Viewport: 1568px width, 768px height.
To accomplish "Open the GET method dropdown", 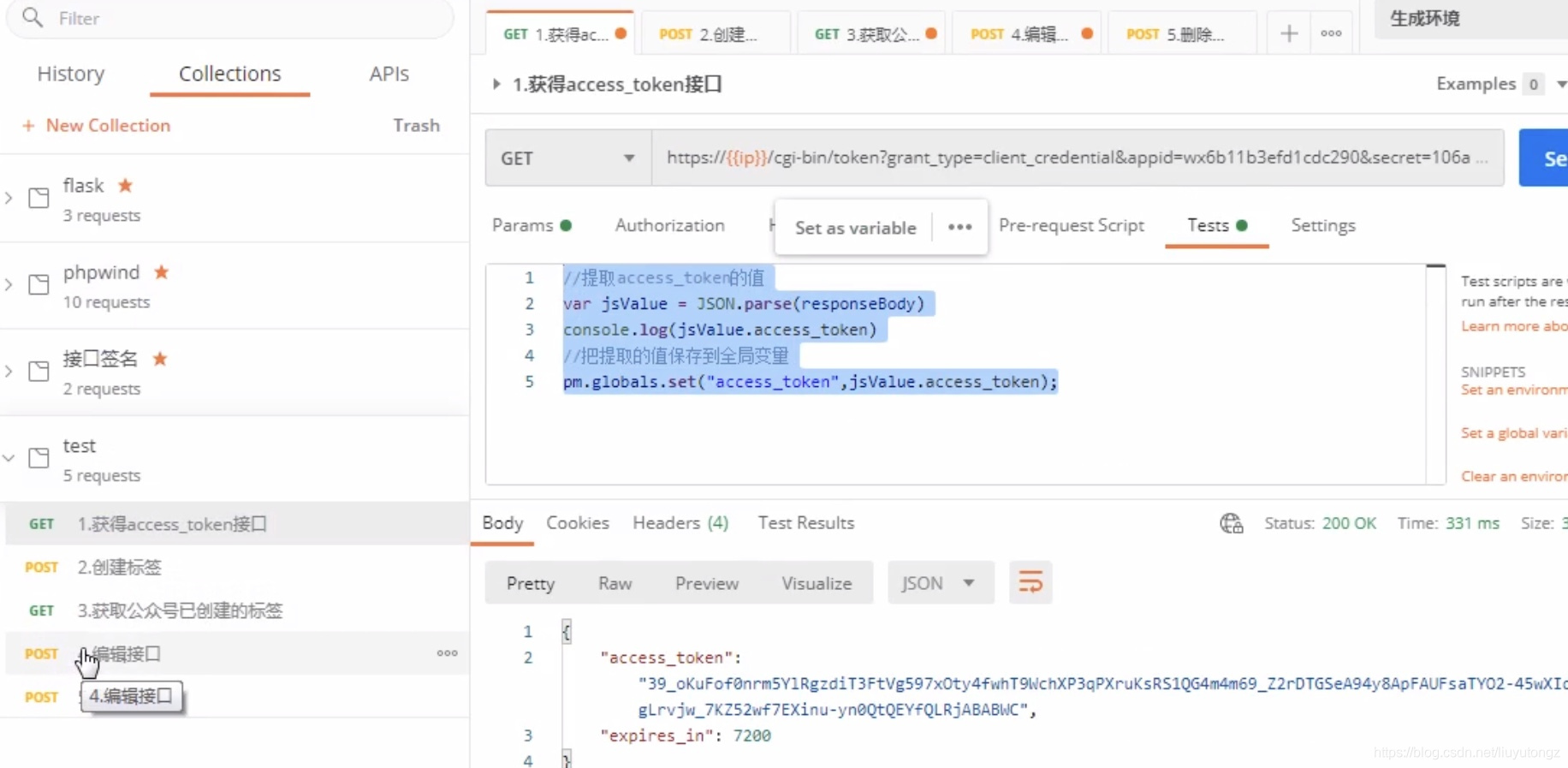I will tap(568, 158).
